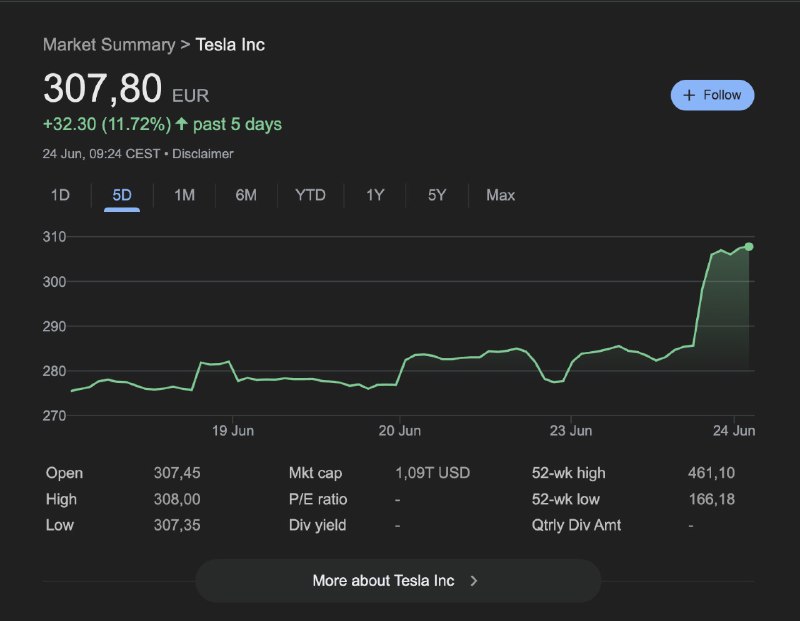The height and width of the screenshot is (621, 800).
Task: Click the High value 308,00
Action: click(x=177, y=499)
